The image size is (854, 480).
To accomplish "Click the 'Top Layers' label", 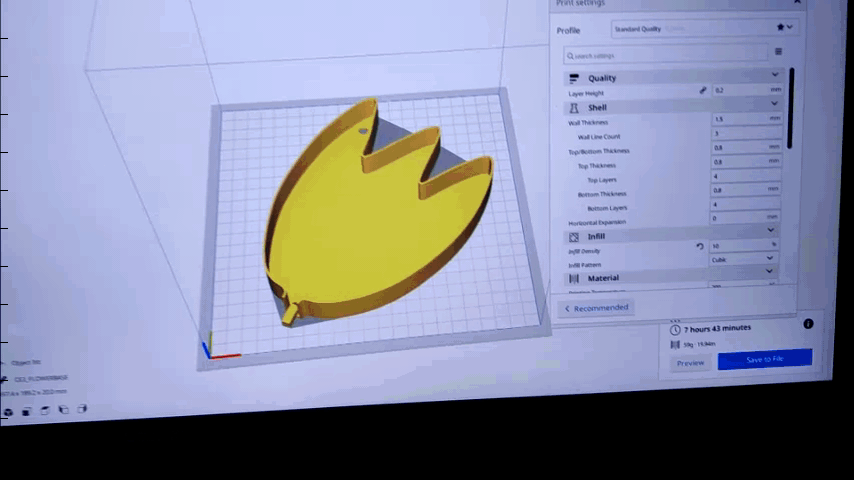I will (602, 180).
